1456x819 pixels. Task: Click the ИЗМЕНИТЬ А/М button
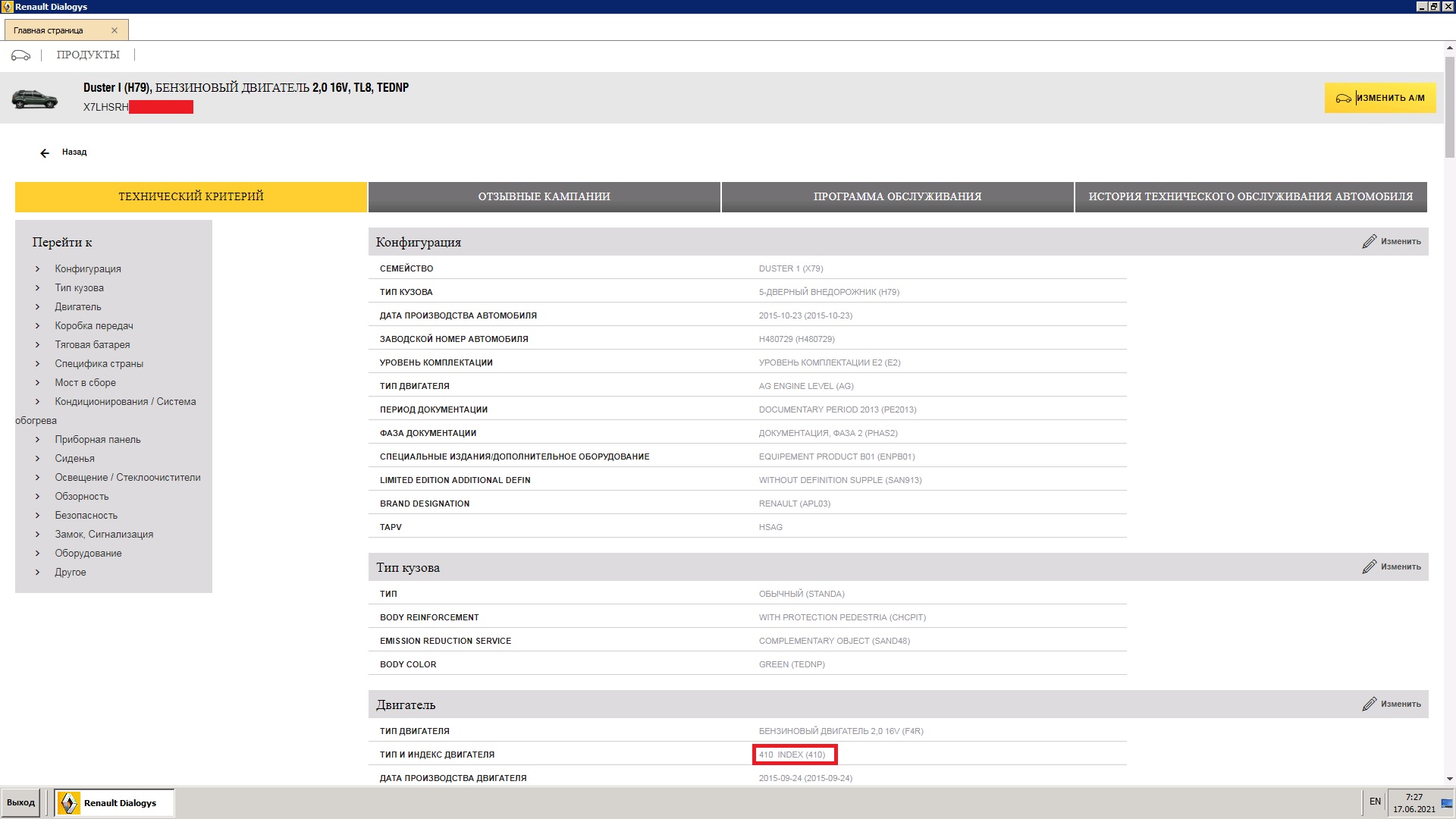[x=1380, y=98]
